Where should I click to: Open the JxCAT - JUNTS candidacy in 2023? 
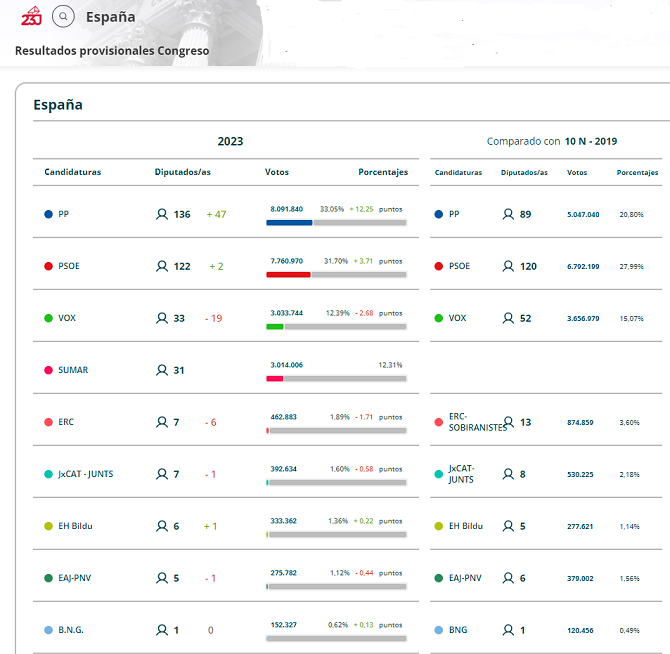pyautogui.click(x=85, y=474)
